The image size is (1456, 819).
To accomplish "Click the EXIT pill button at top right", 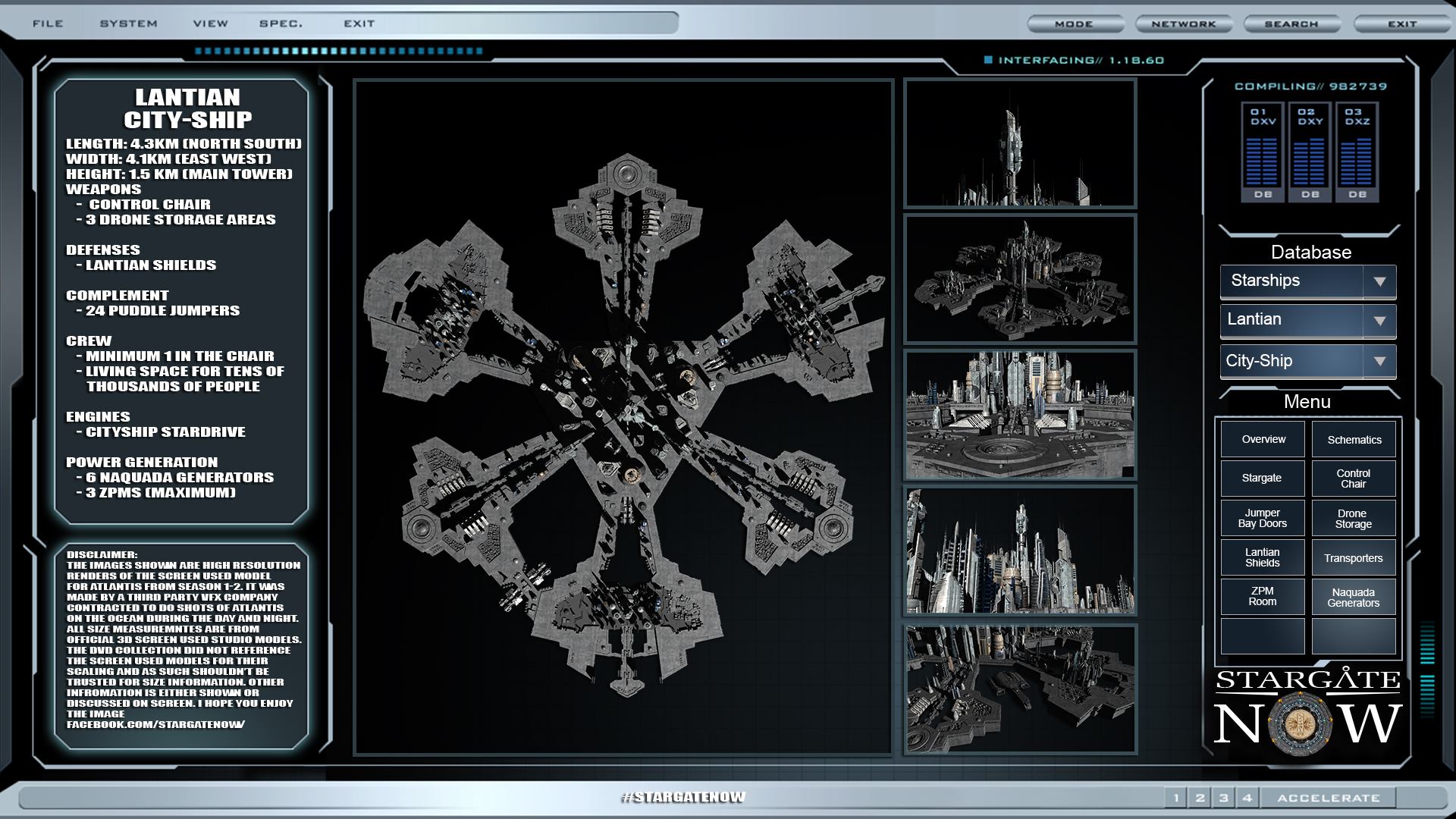I will [x=1403, y=24].
